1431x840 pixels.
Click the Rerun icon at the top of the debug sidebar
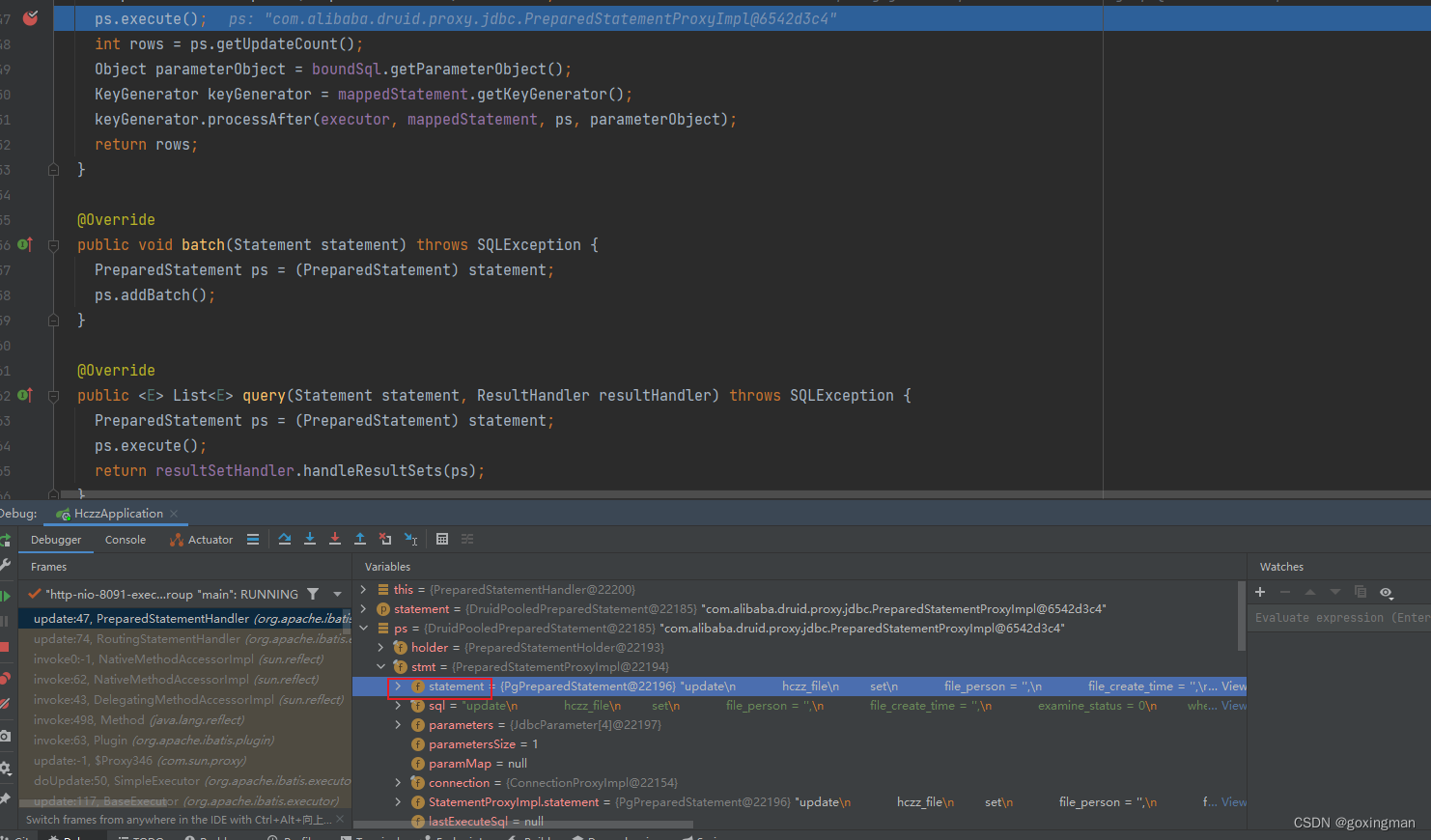point(6,540)
